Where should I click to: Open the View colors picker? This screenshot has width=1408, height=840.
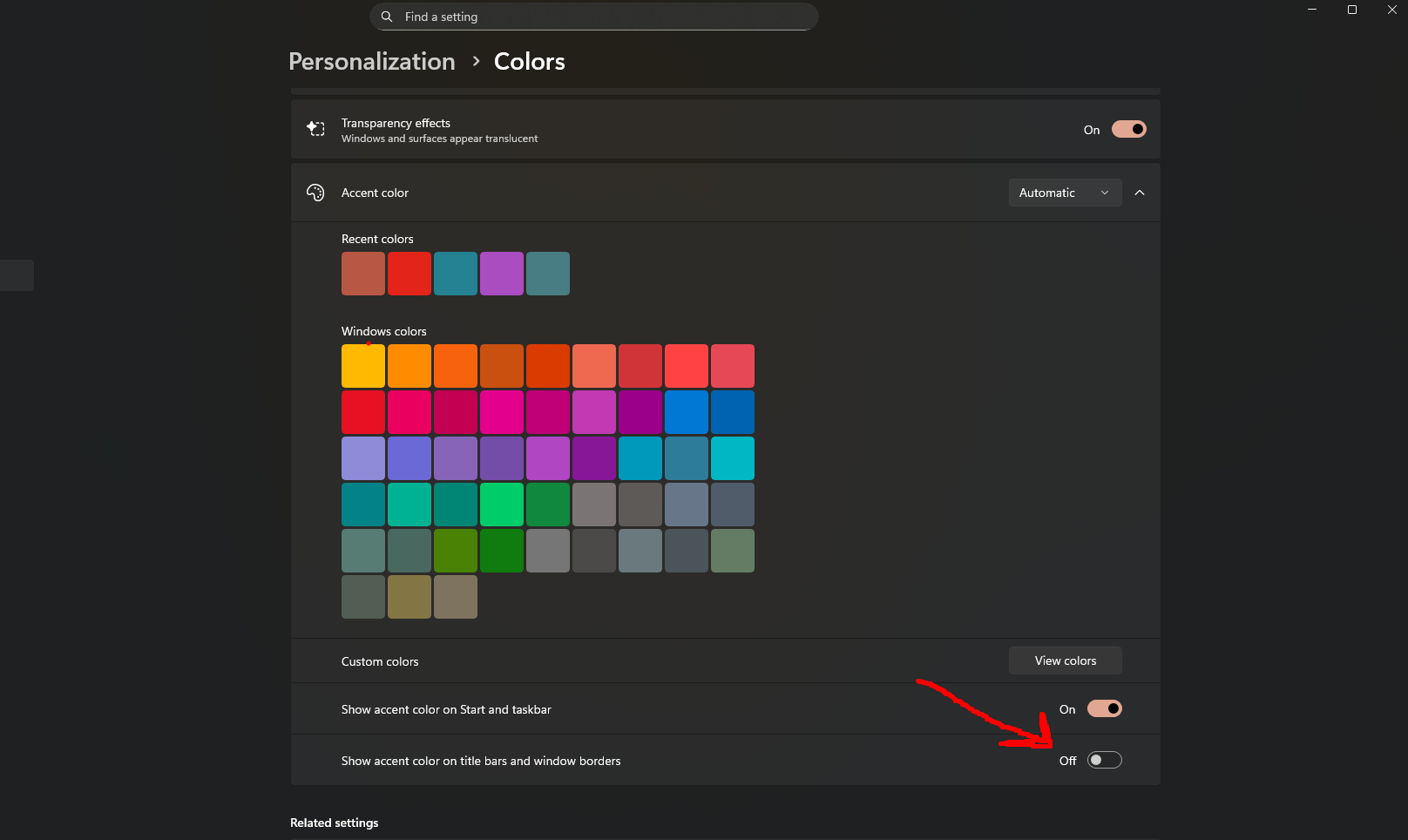click(x=1065, y=660)
